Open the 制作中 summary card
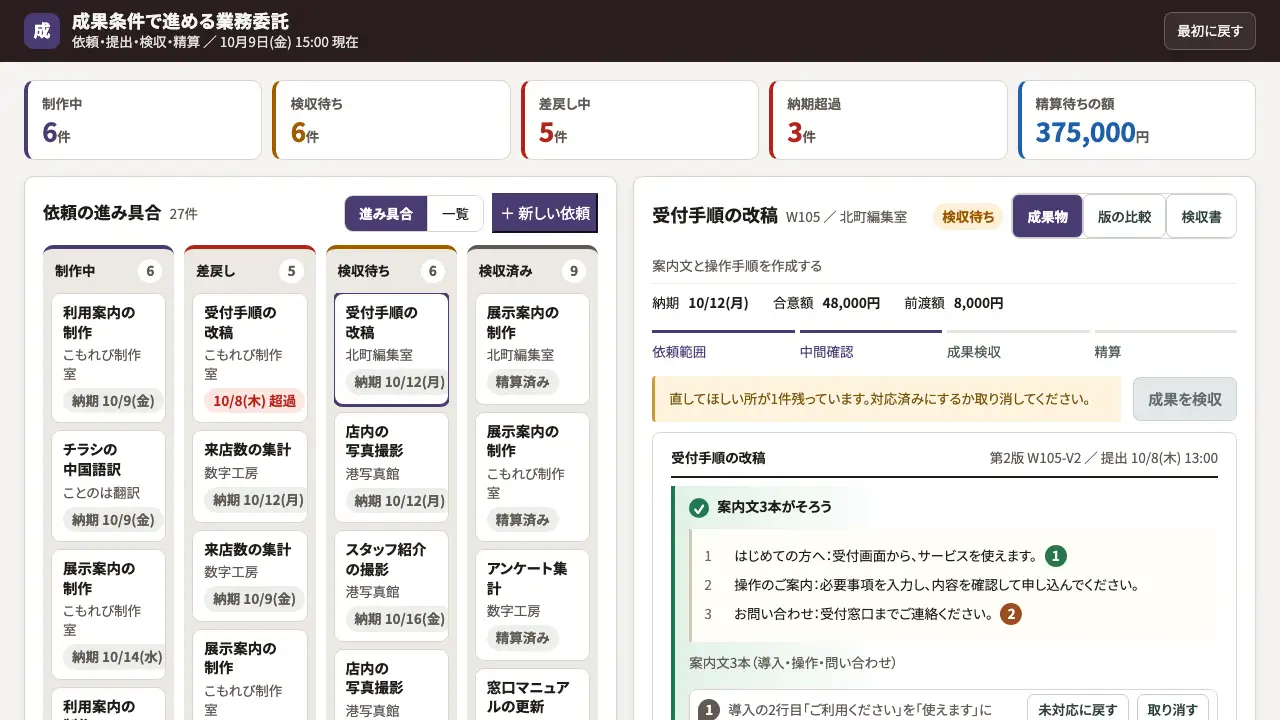1280x720 pixels. pos(143,120)
